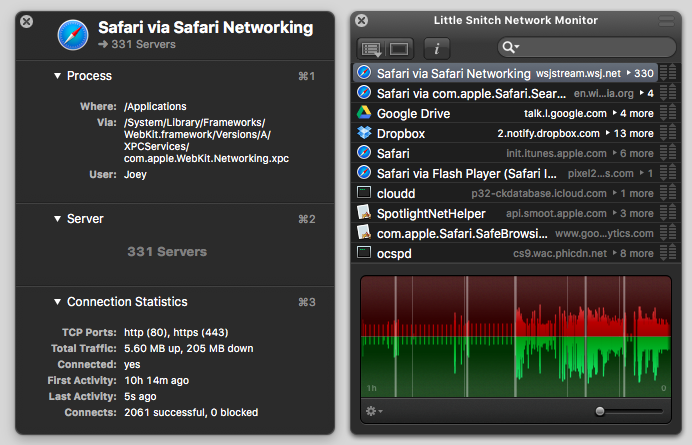Click traffic meter bars on Dropbox row

(x=668, y=132)
